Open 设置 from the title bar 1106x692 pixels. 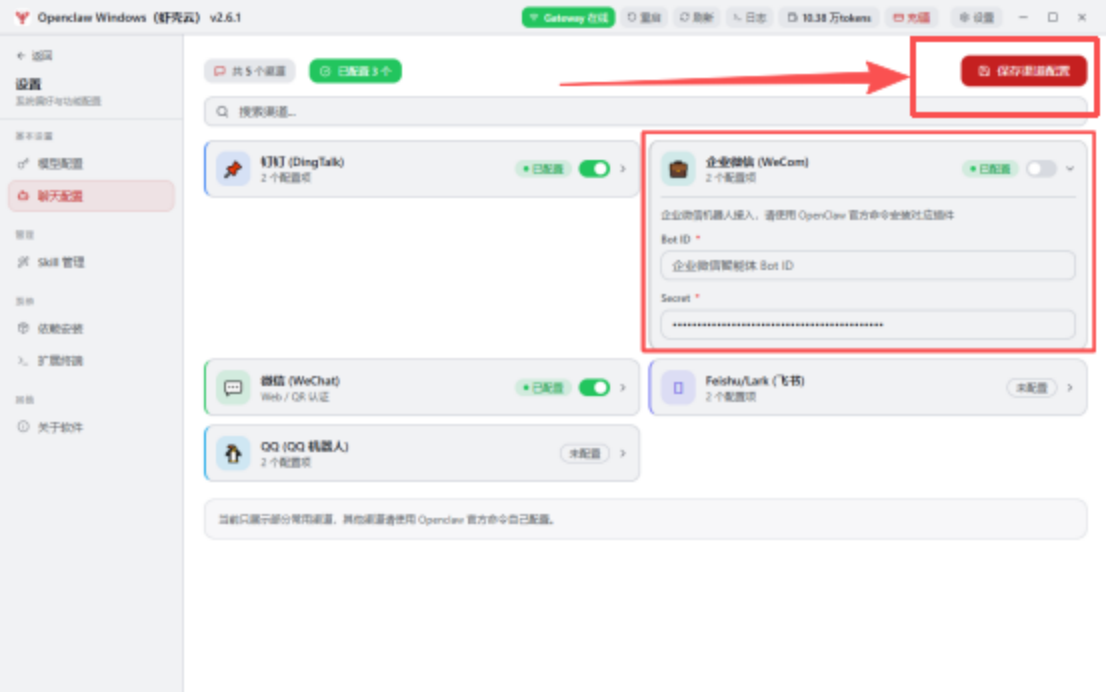pos(977,18)
